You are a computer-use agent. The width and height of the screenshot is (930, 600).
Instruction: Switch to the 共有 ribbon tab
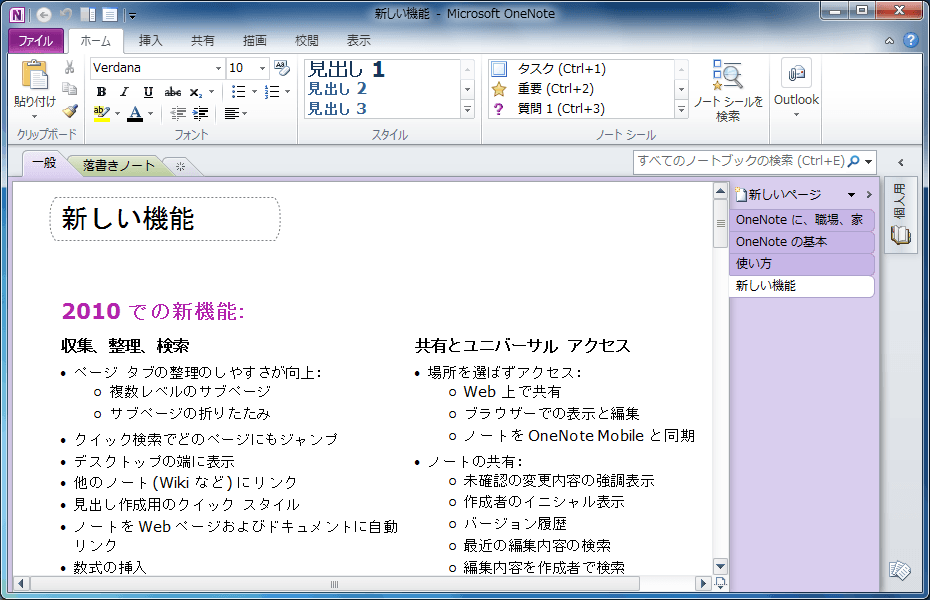tap(202, 41)
